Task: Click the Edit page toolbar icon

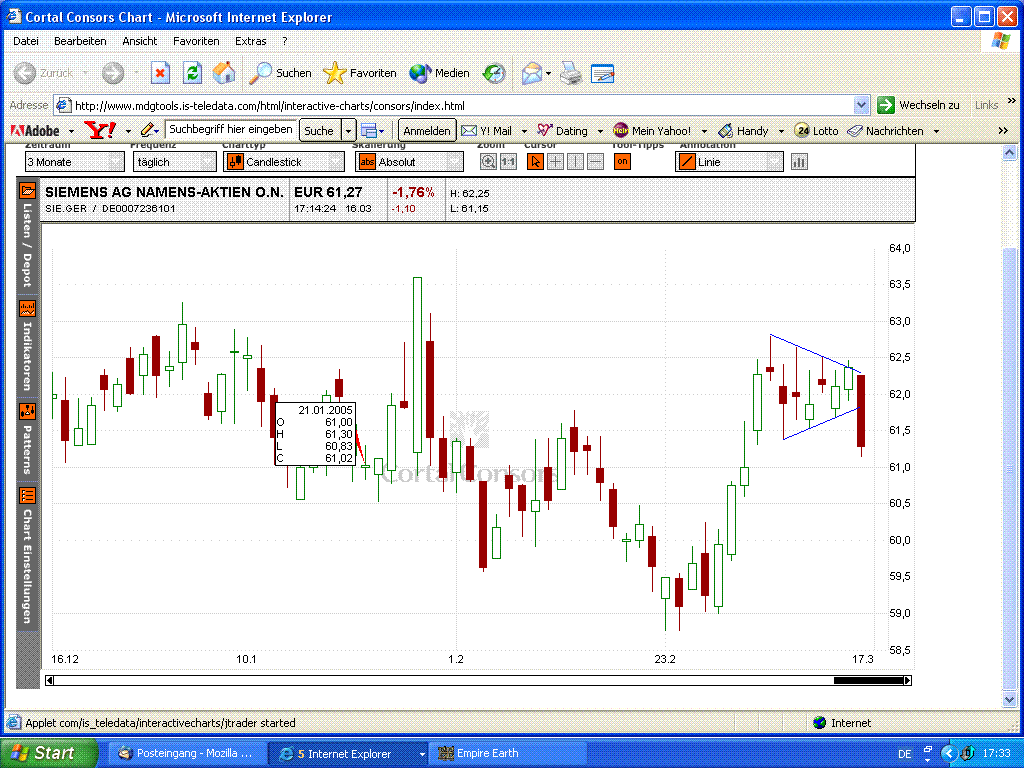Action: 602,73
